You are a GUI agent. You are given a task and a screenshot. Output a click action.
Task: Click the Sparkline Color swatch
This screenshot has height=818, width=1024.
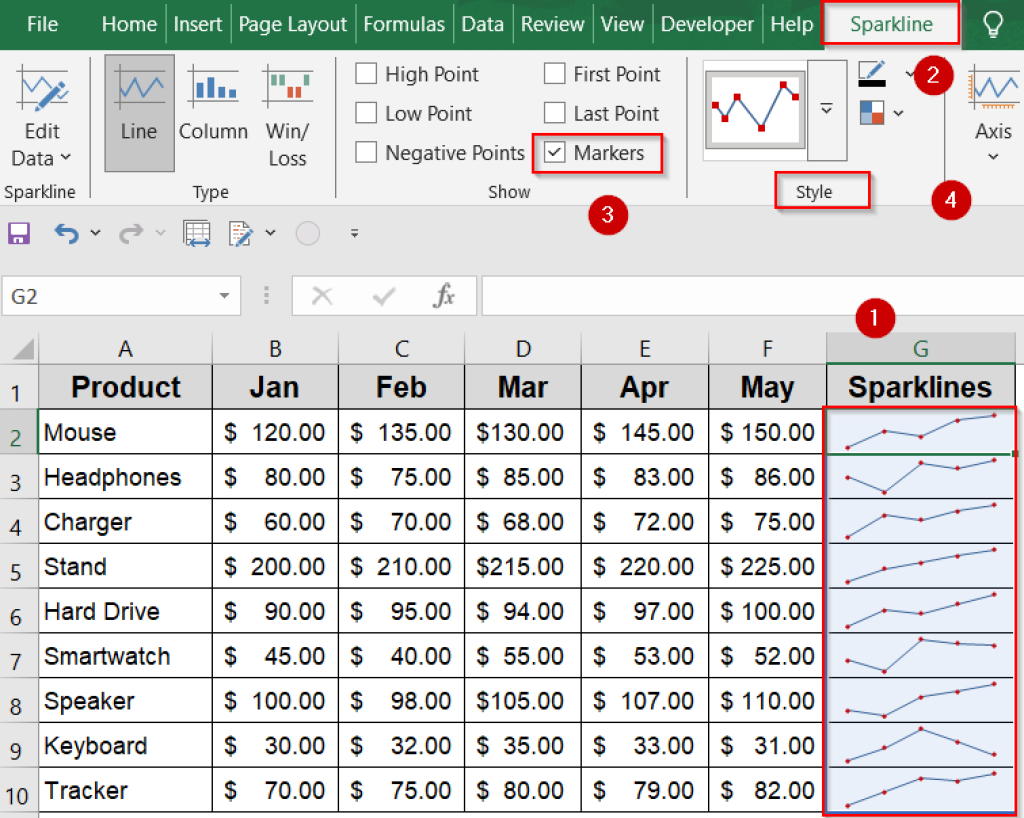pyautogui.click(x=870, y=73)
